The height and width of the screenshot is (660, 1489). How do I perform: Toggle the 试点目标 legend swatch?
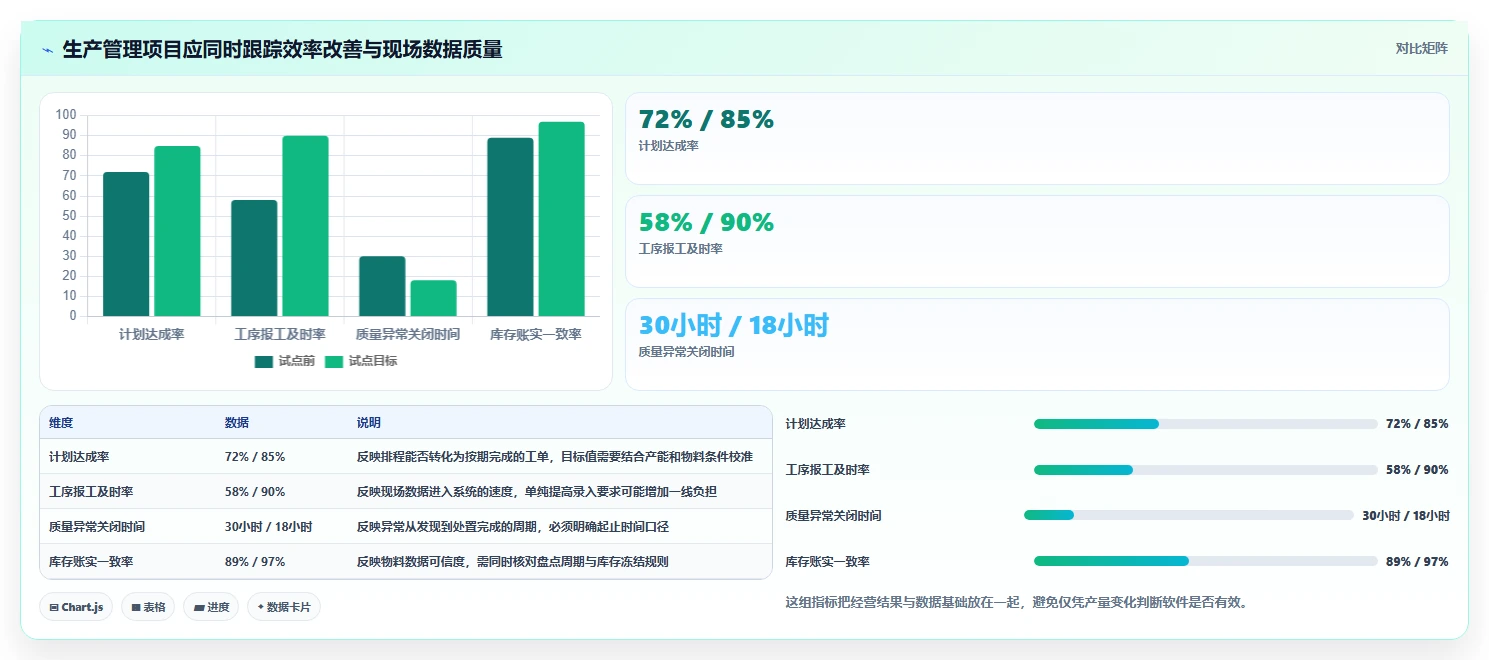point(334,361)
